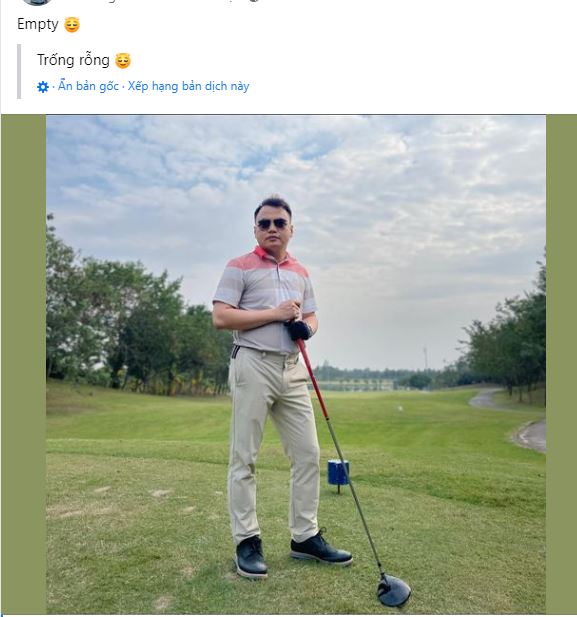This screenshot has height=617, width=577.
Task: Click the emoji after the word "Empty"
Action: pos(72,25)
